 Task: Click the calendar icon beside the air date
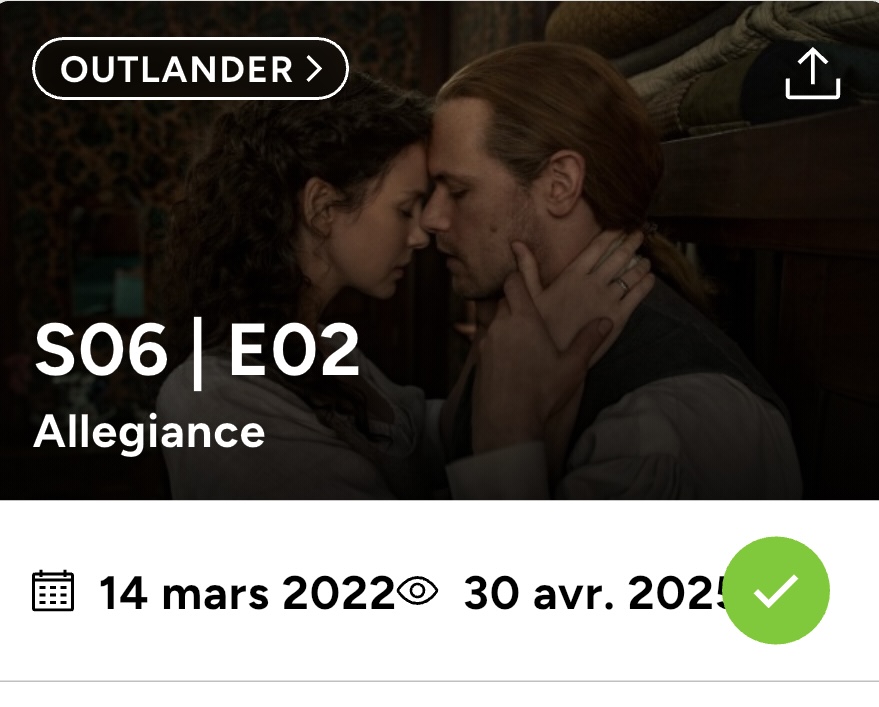point(53,590)
